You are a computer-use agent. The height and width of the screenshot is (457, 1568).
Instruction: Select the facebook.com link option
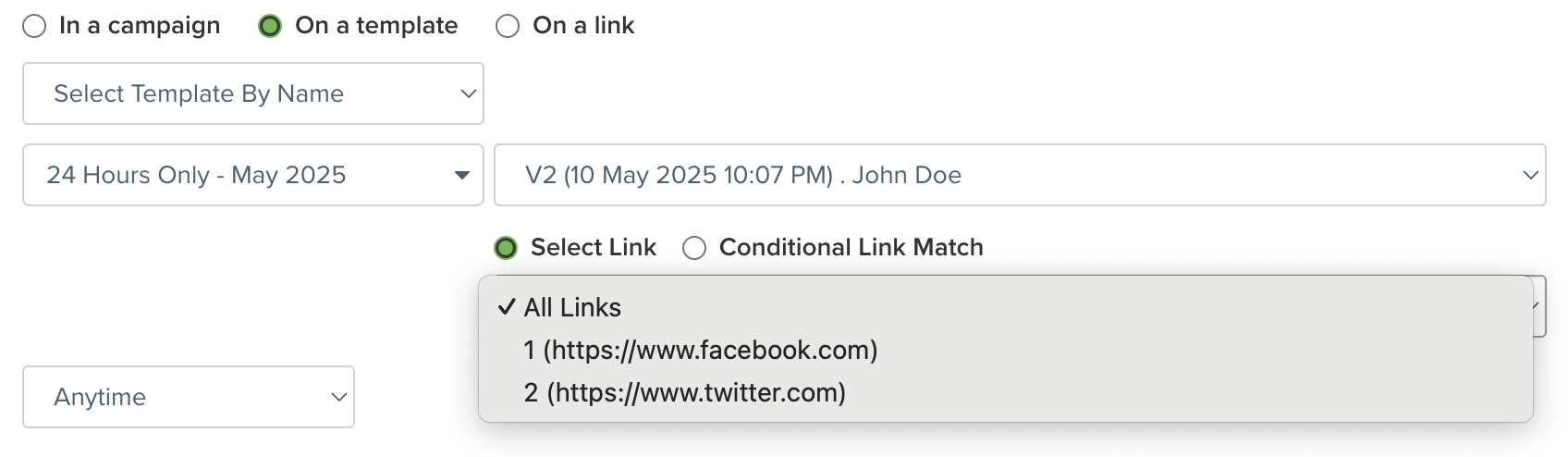tap(700, 350)
